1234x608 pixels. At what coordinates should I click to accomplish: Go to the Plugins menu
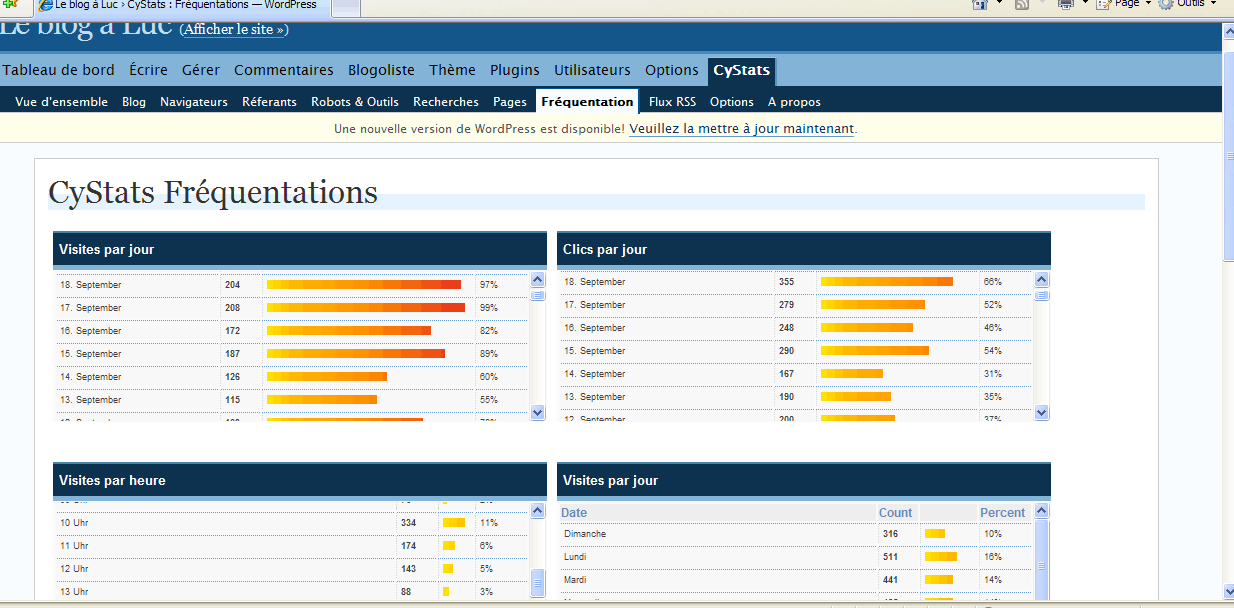tap(514, 70)
